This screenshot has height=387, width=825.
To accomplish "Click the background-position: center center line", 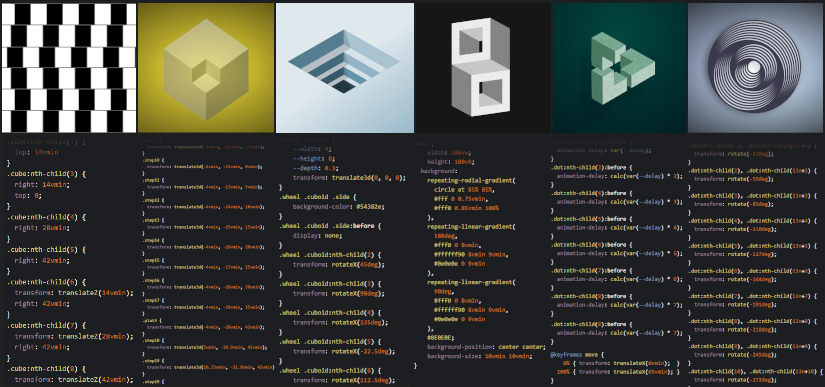I will coord(486,347).
